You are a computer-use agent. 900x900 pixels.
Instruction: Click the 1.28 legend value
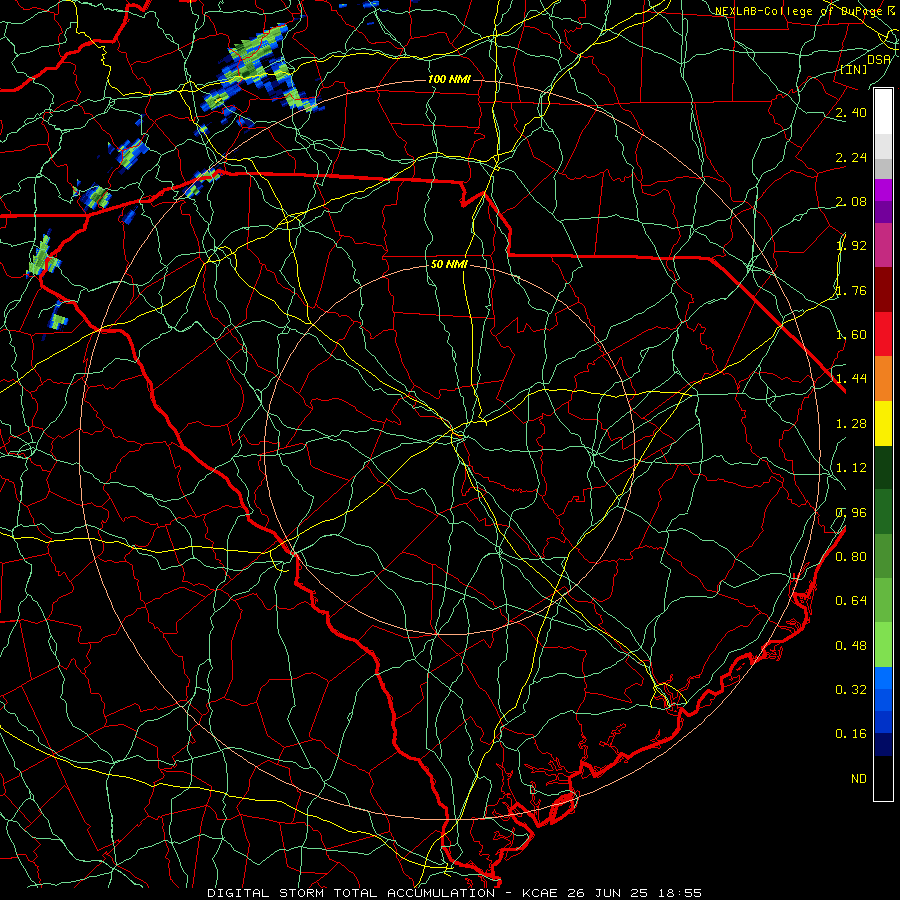(x=851, y=424)
